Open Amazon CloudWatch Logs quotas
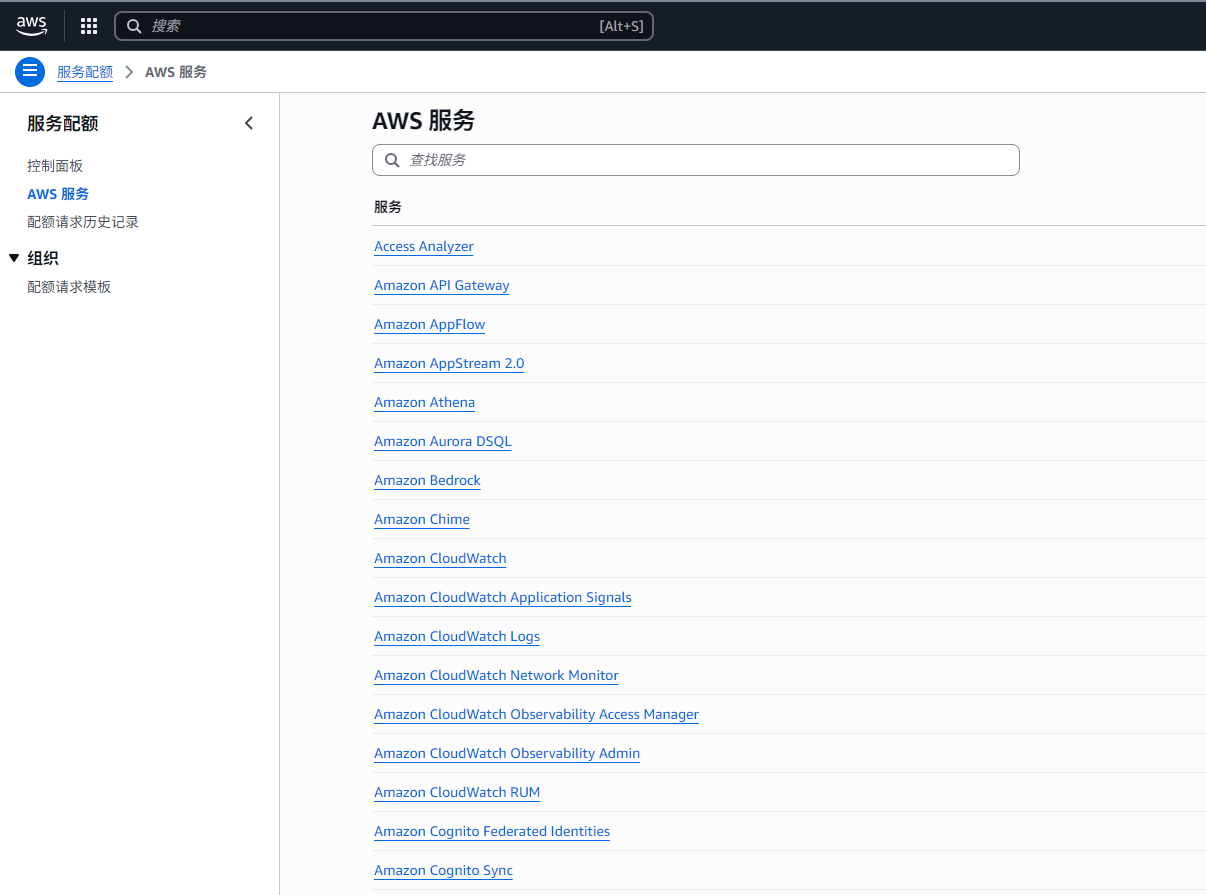This screenshot has width=1206, height=895. click(x=457, y=636)
